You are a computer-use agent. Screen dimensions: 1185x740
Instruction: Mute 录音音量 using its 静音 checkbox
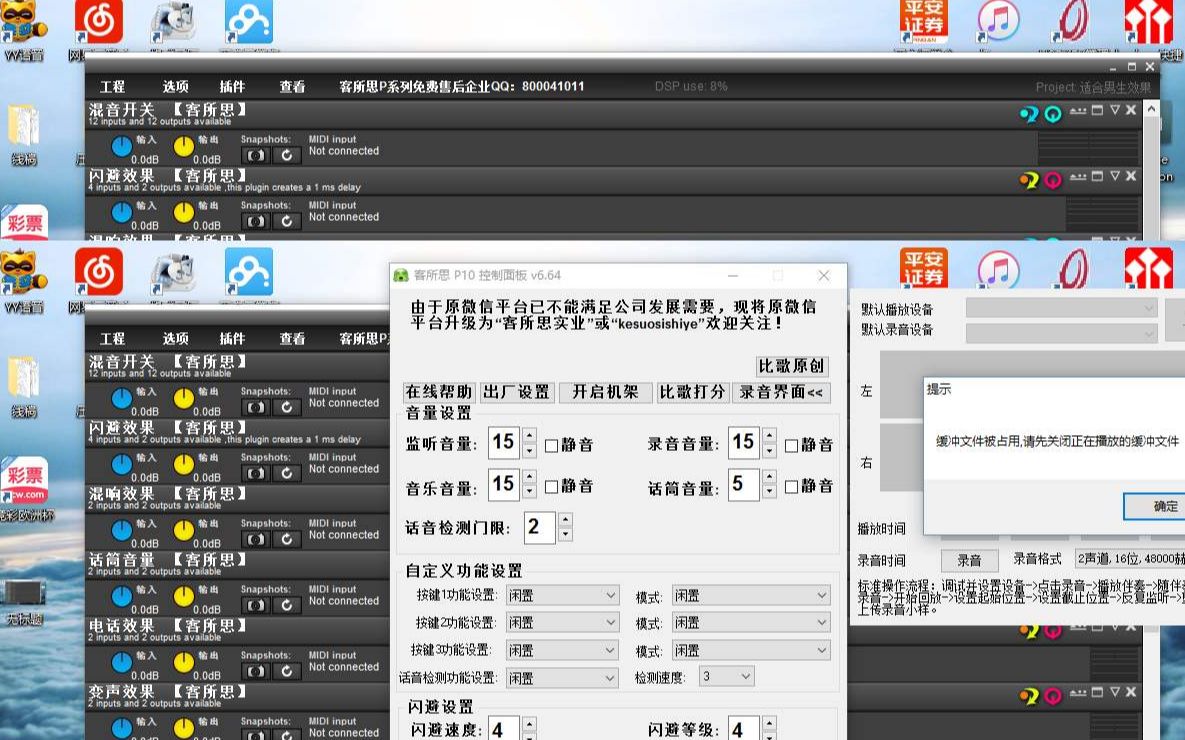[x=789, y=443]
